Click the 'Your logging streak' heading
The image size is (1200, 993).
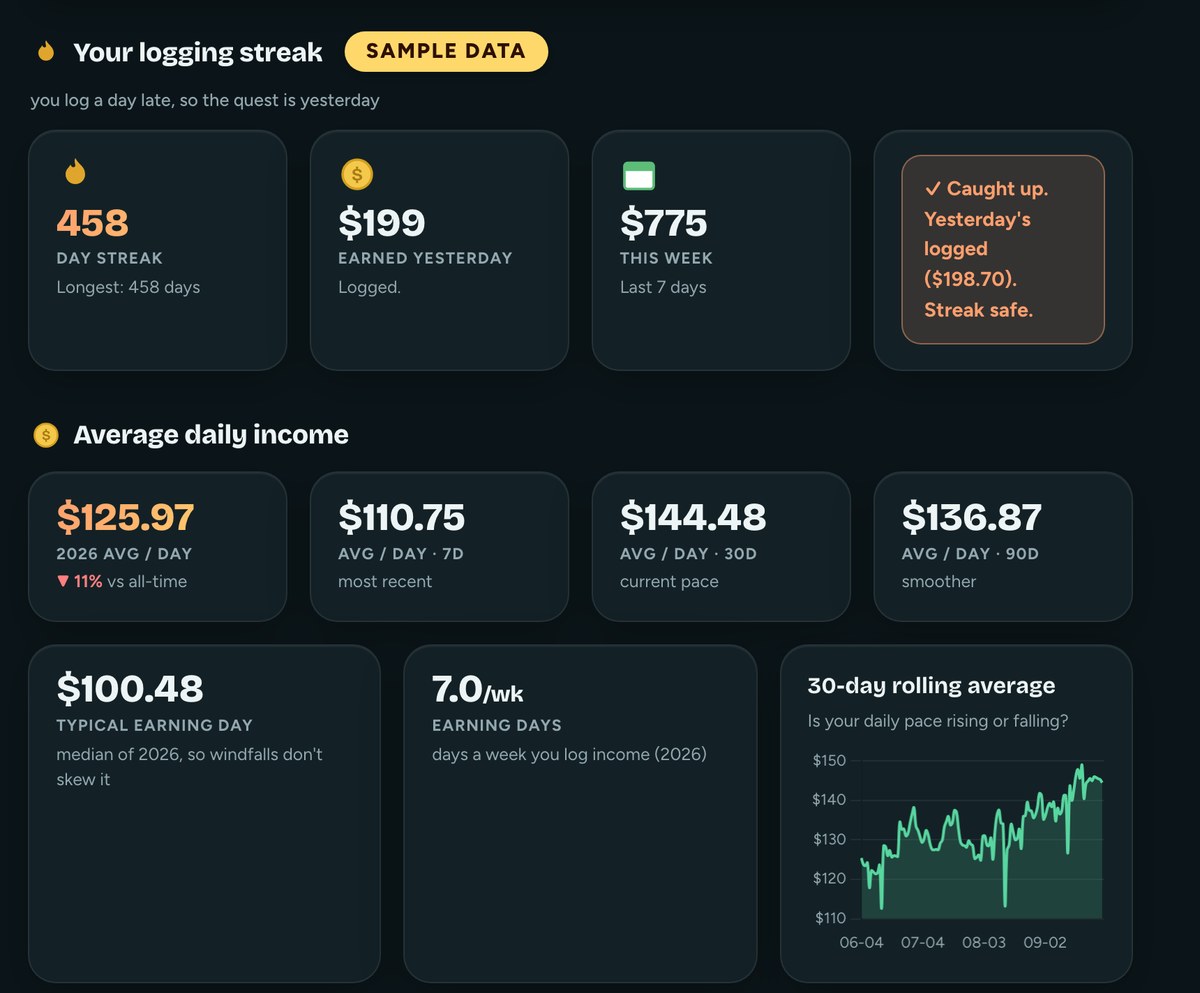pyautogui.click(x=198, y=52)
